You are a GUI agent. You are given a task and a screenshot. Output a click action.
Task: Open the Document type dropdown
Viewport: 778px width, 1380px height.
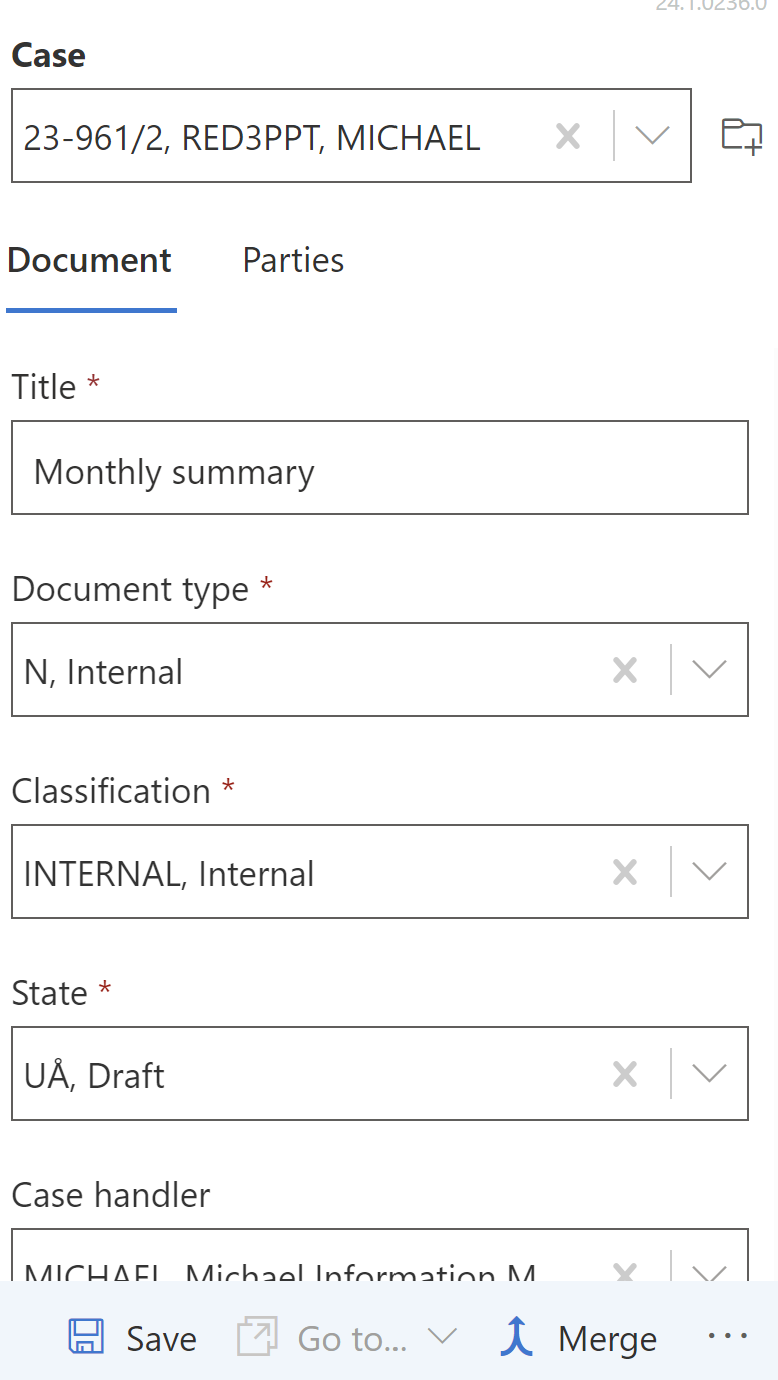(x=709, y=670)
